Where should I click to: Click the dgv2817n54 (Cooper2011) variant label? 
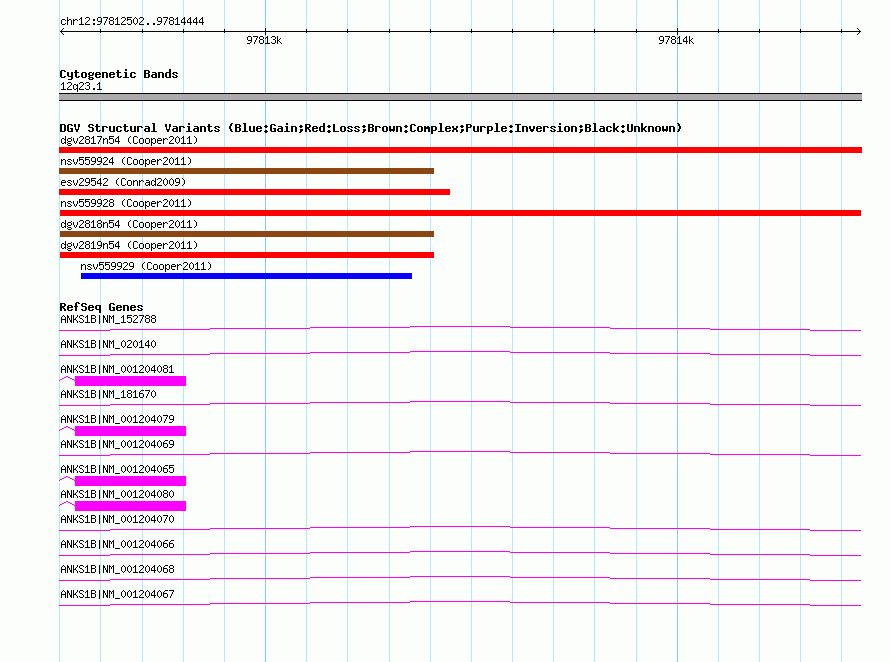click(129, 140)
